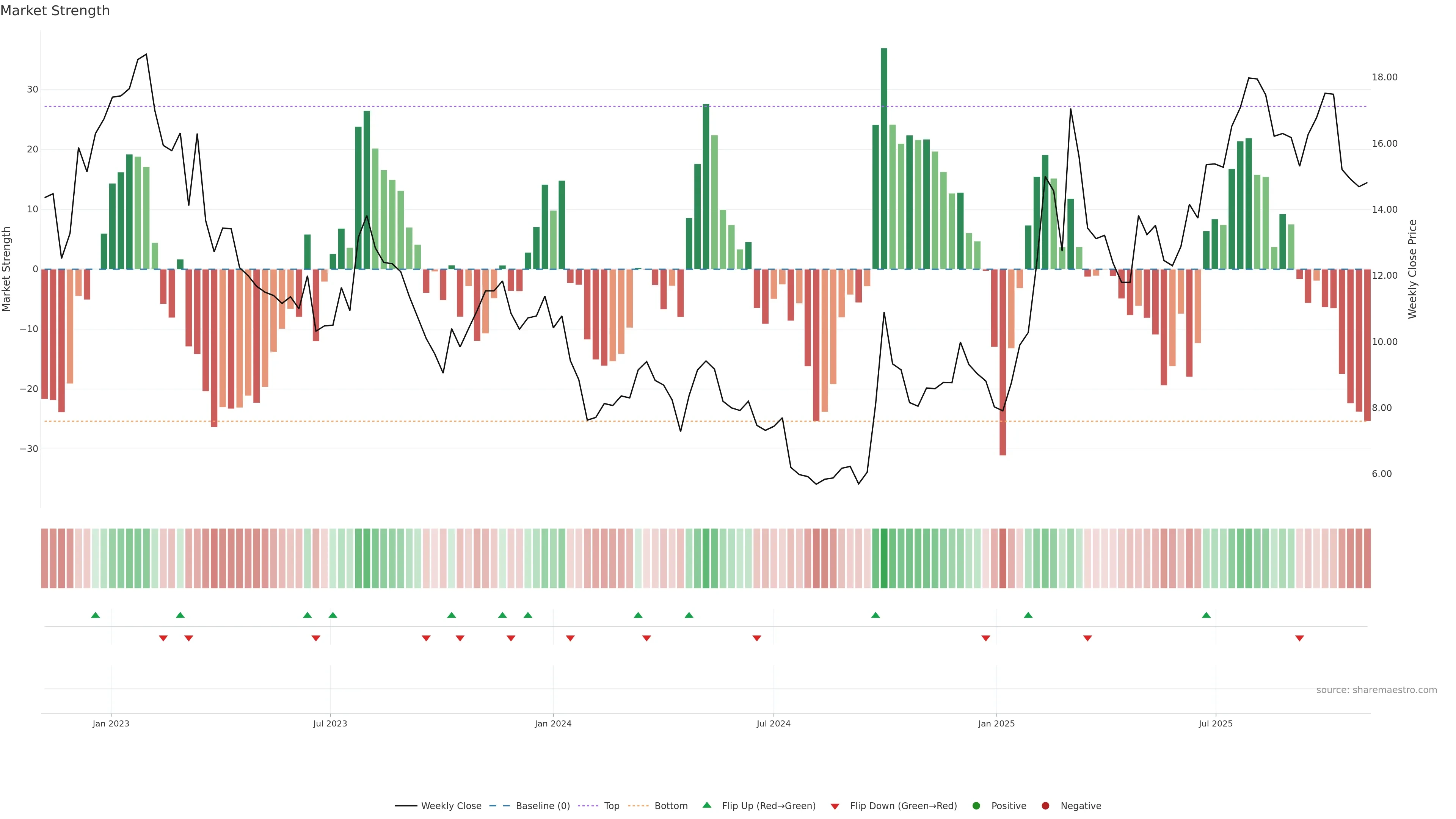The image size is (1456, 819).
Task: Click the tallest green market strength bar
Action: coord(884,158)
